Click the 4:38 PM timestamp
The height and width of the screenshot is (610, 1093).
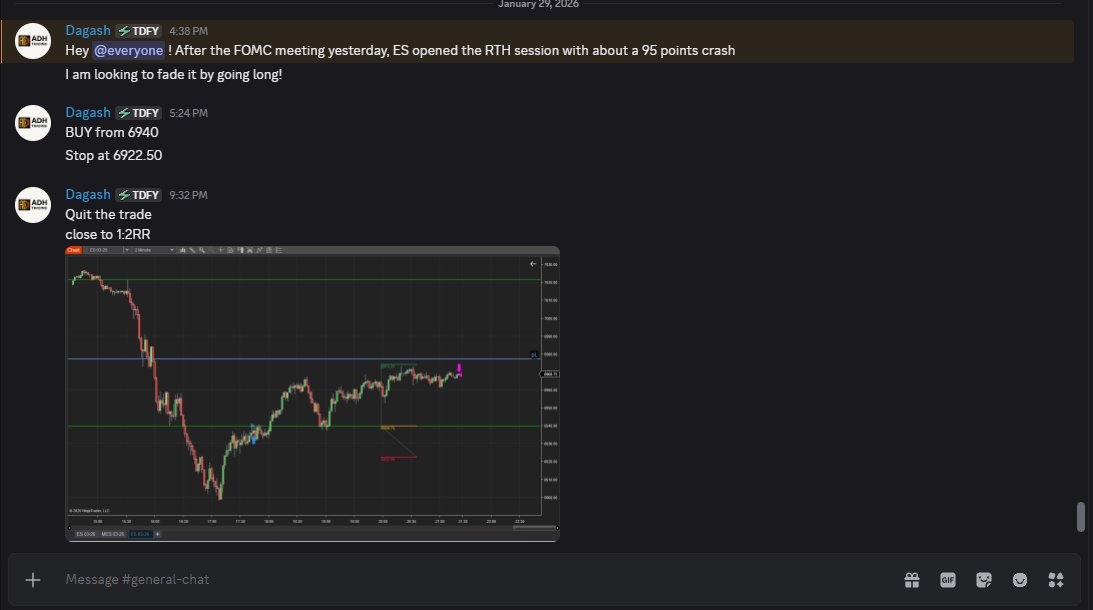tap(188, 31)
